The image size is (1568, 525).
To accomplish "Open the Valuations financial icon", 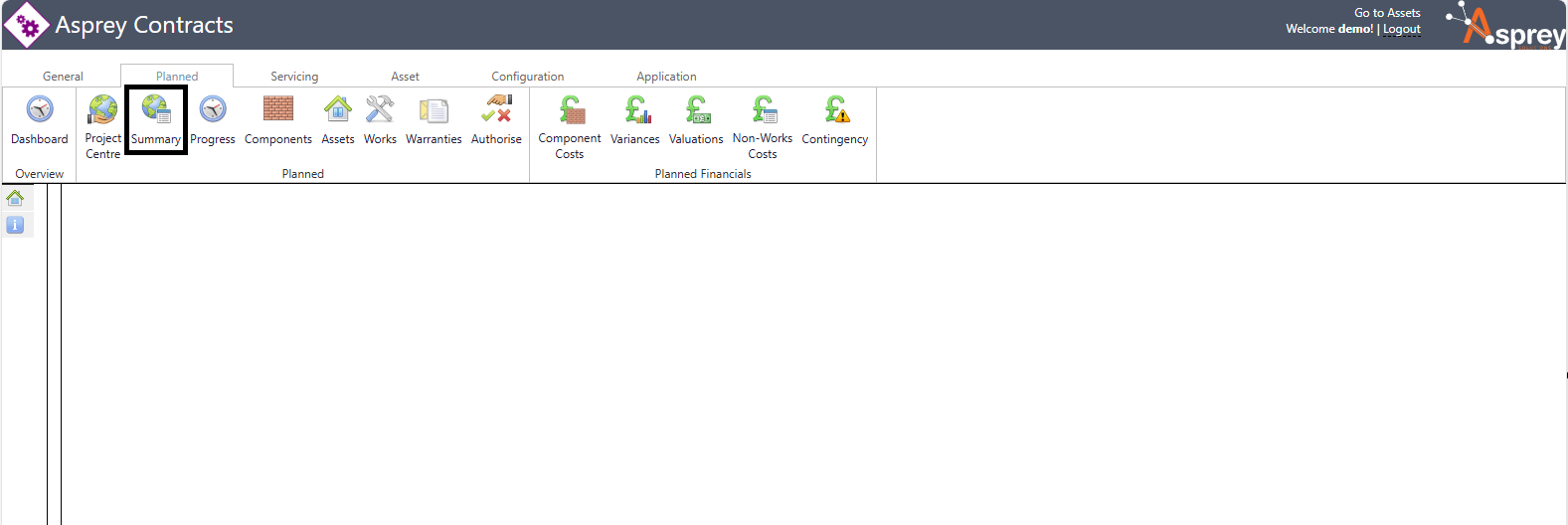I will (696, 109).
